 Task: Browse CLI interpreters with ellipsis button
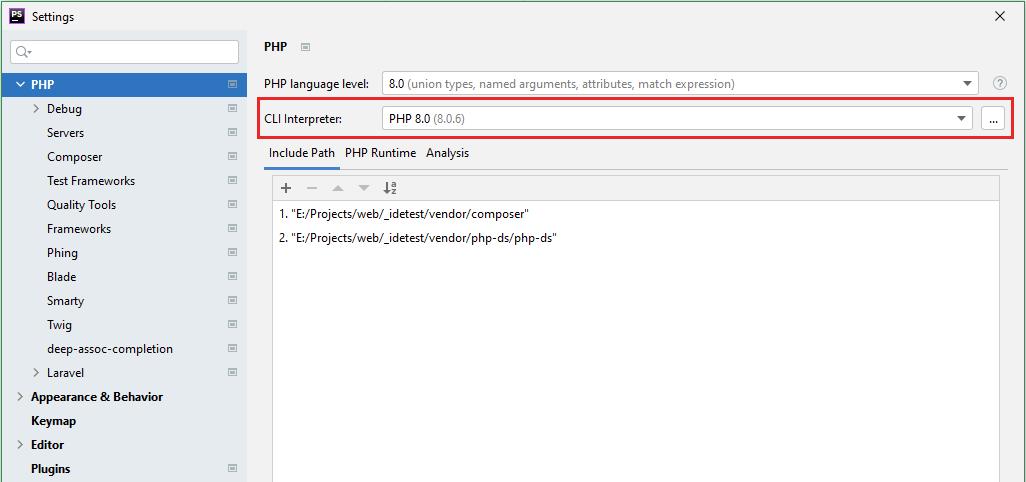993,118
